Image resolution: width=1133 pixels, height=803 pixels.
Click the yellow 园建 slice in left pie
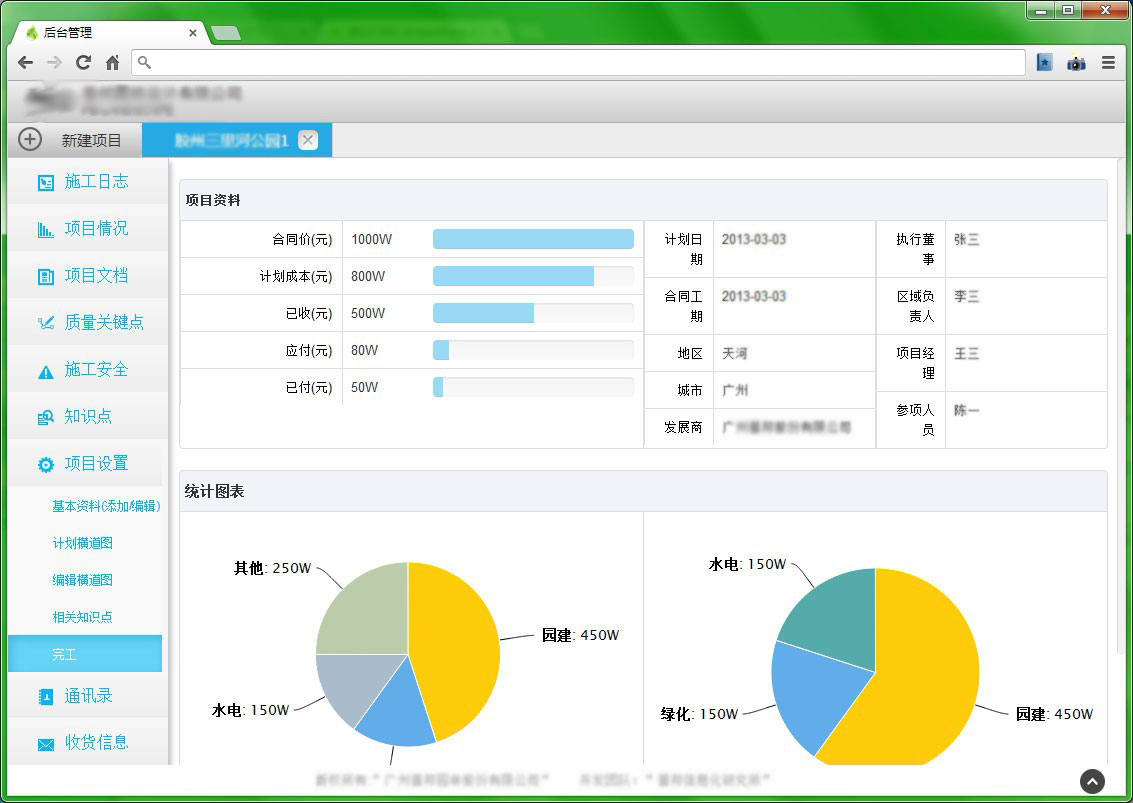coord(455,640)
